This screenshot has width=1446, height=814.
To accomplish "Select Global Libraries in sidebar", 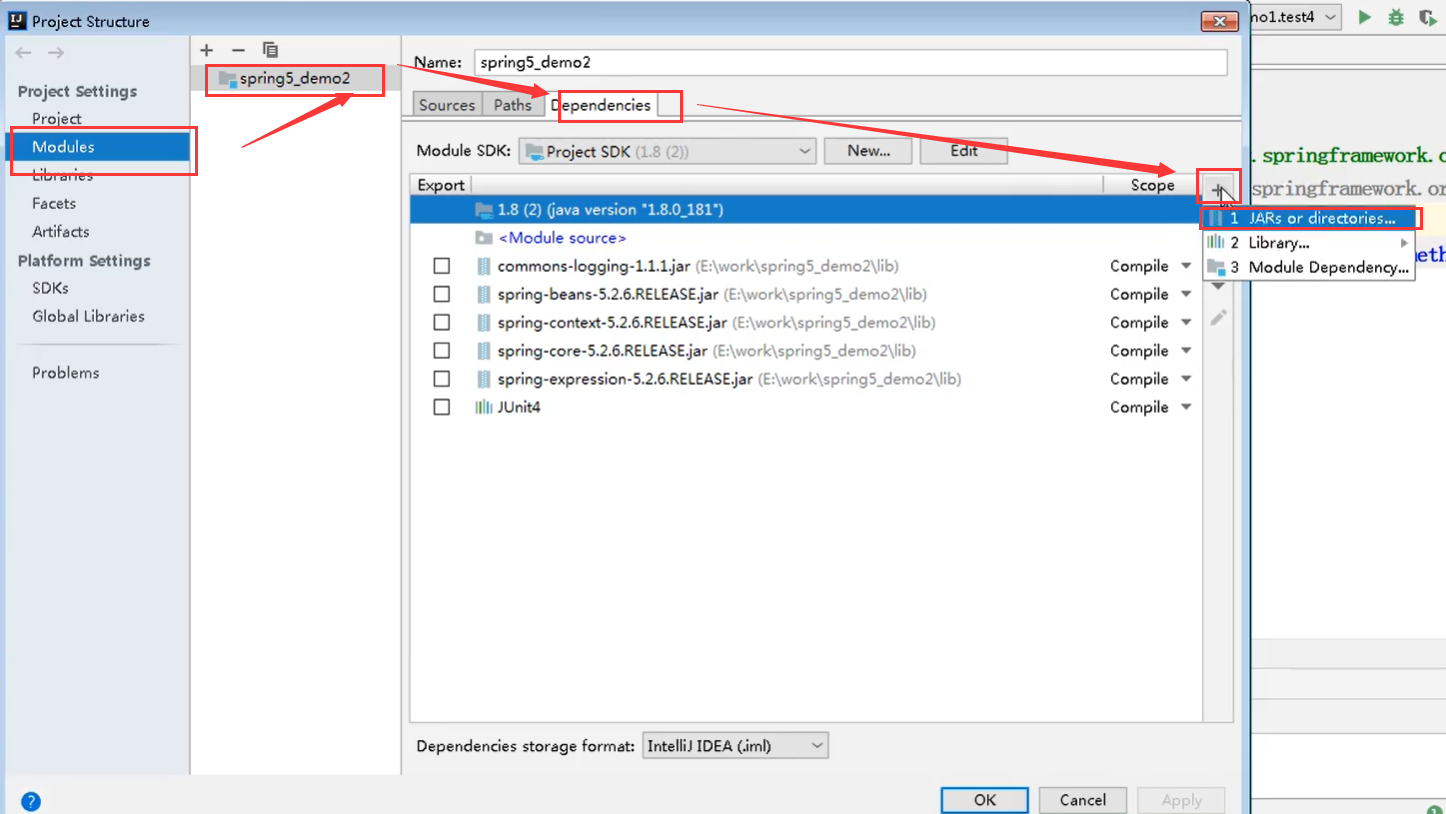I will pyautogui.click(x=88, y=316).
